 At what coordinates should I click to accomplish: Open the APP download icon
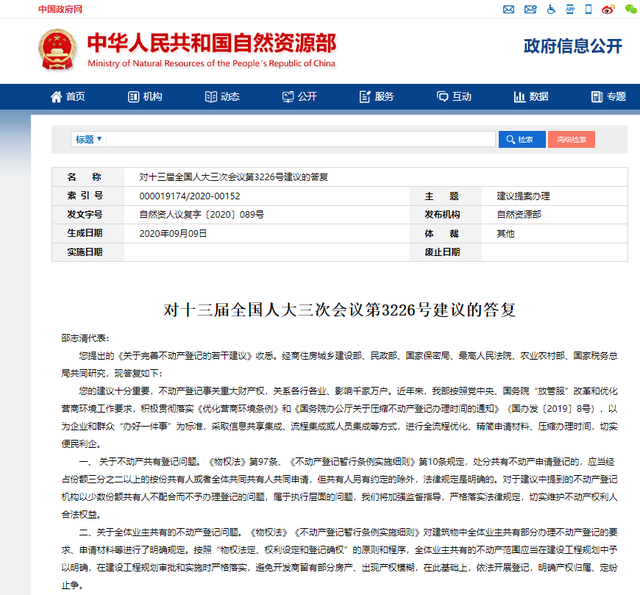(570, 9)
